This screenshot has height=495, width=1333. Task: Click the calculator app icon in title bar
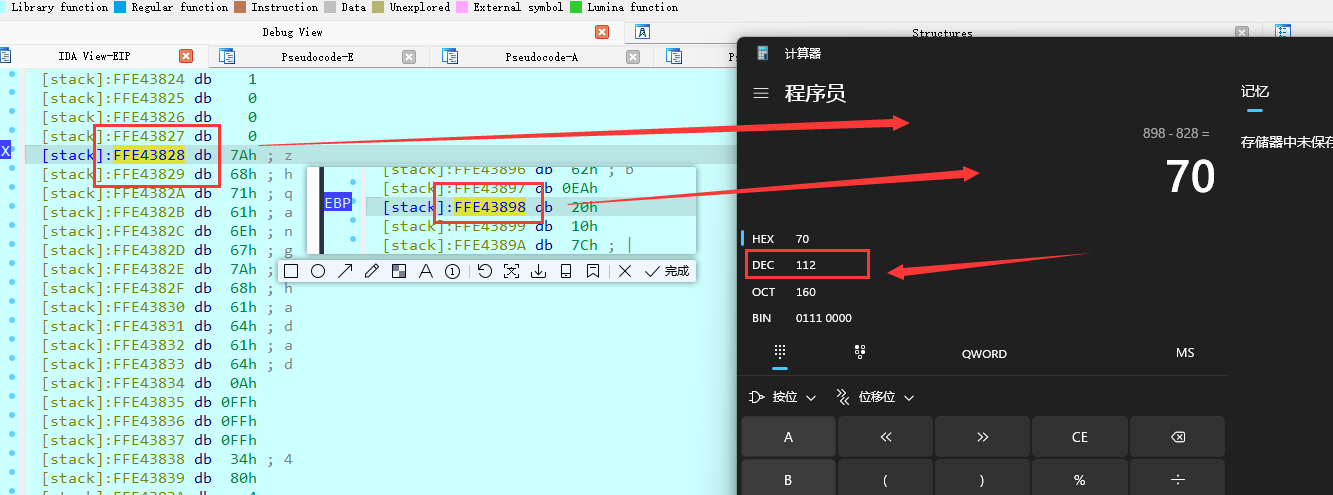pyautogui.click(x=763, y=53)
